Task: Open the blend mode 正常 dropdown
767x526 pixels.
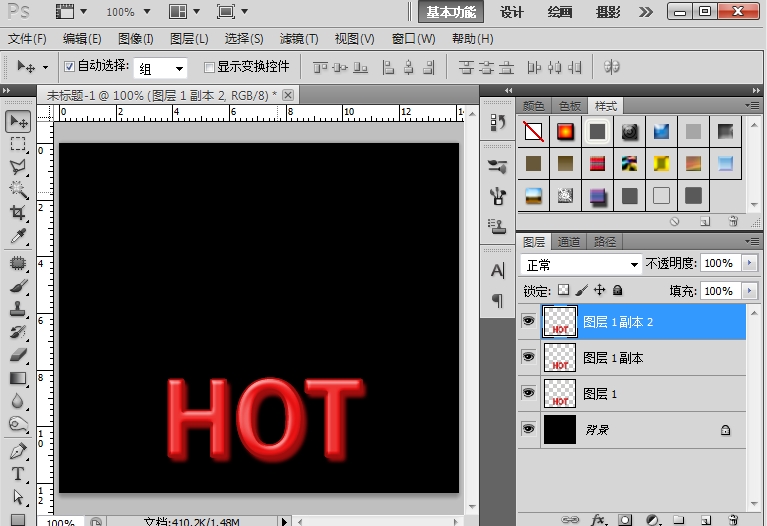Action: pyautogui.click(x=581, y=265)
